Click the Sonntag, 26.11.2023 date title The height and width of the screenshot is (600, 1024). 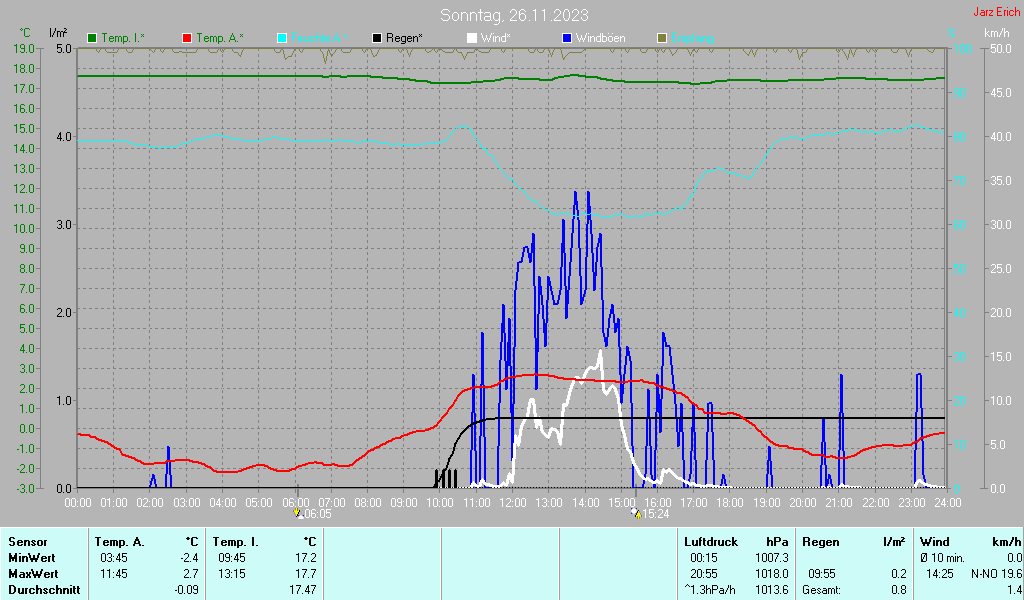tap(514, 15)
